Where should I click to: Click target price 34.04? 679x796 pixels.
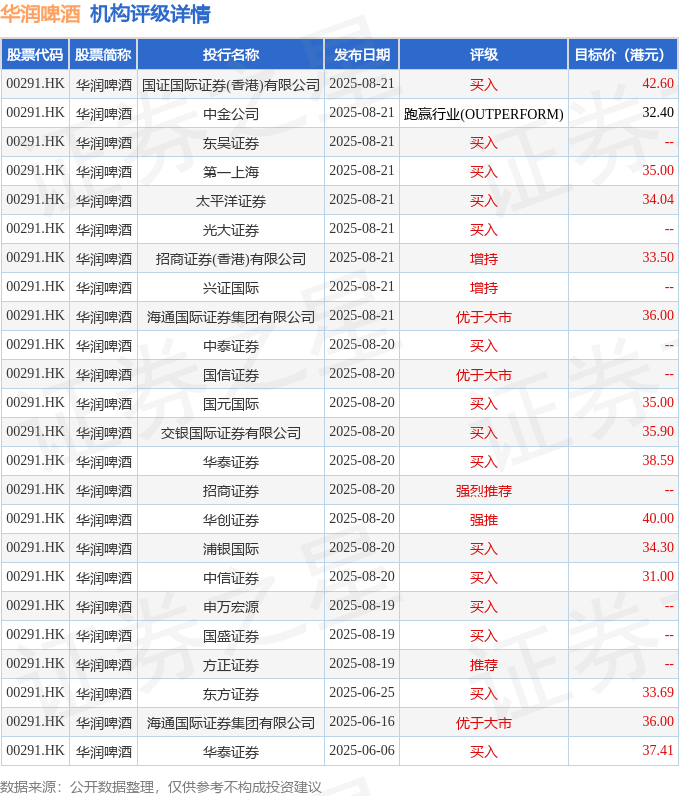658,199
